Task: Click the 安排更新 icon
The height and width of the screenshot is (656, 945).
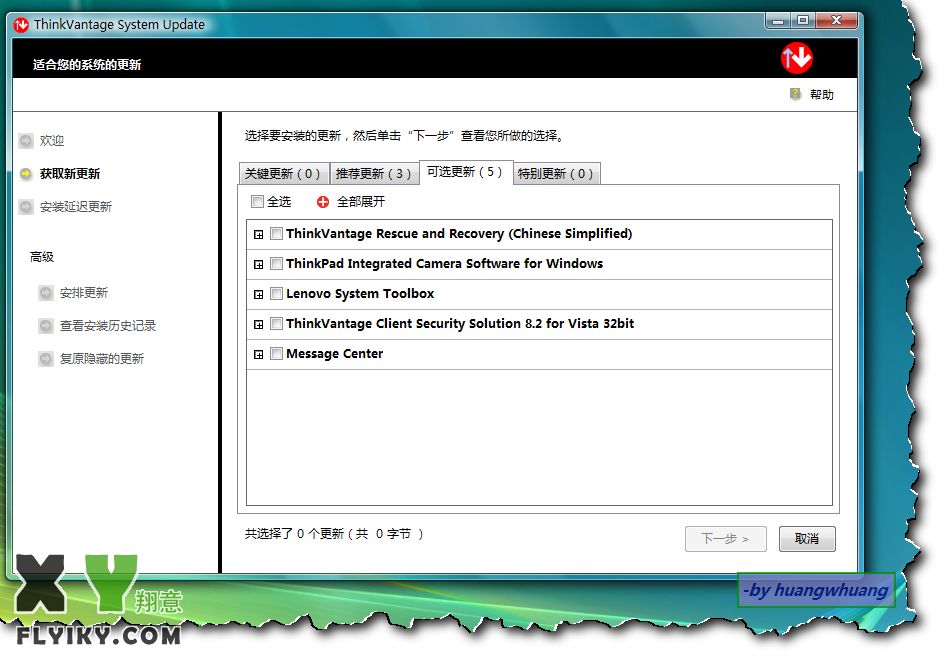Action: pos(46,293)
